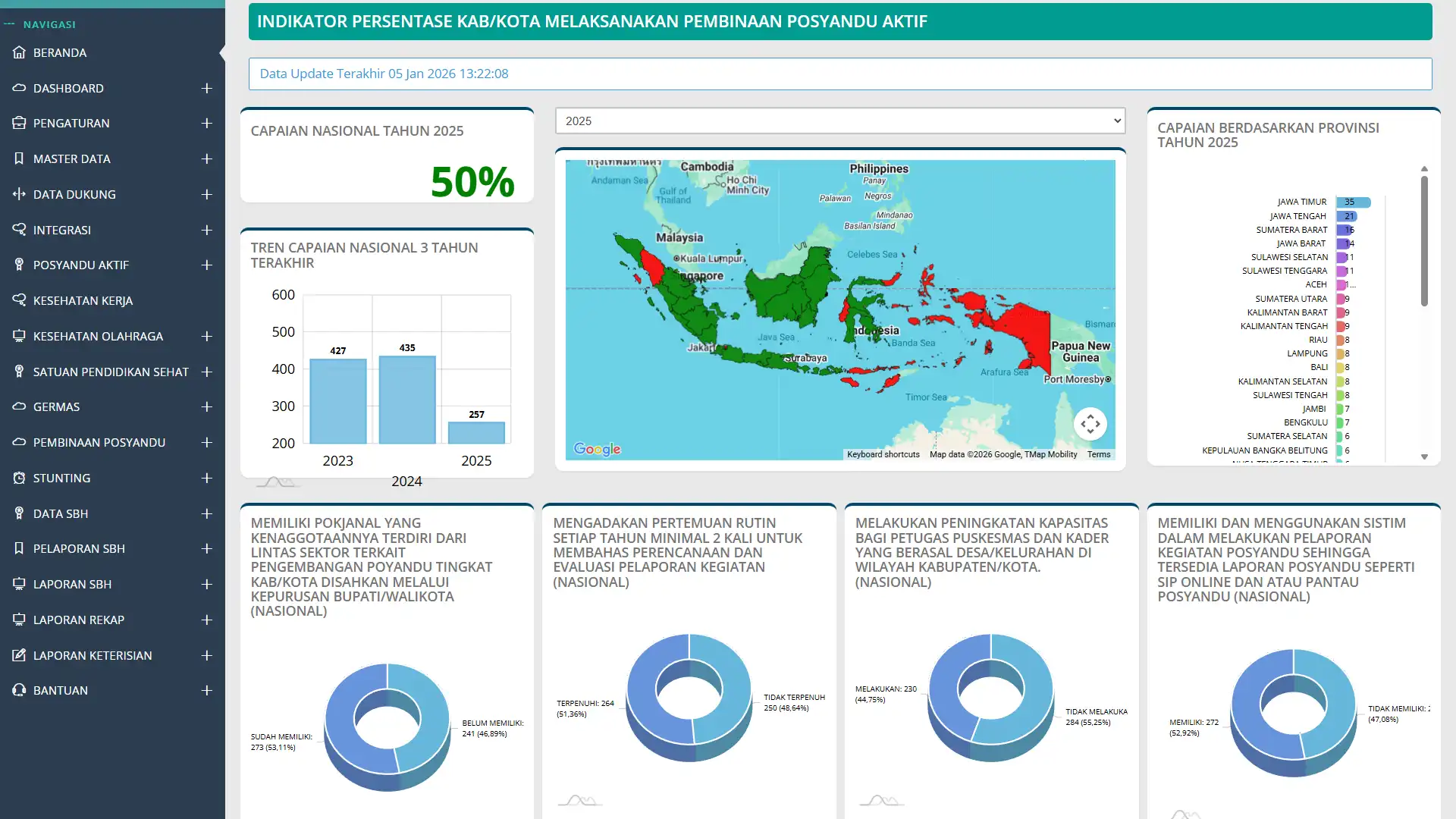The height and width of the screenshot is (819, 1456).
Task: Click the home icon beside BERANDA
Action: [19, 52]
